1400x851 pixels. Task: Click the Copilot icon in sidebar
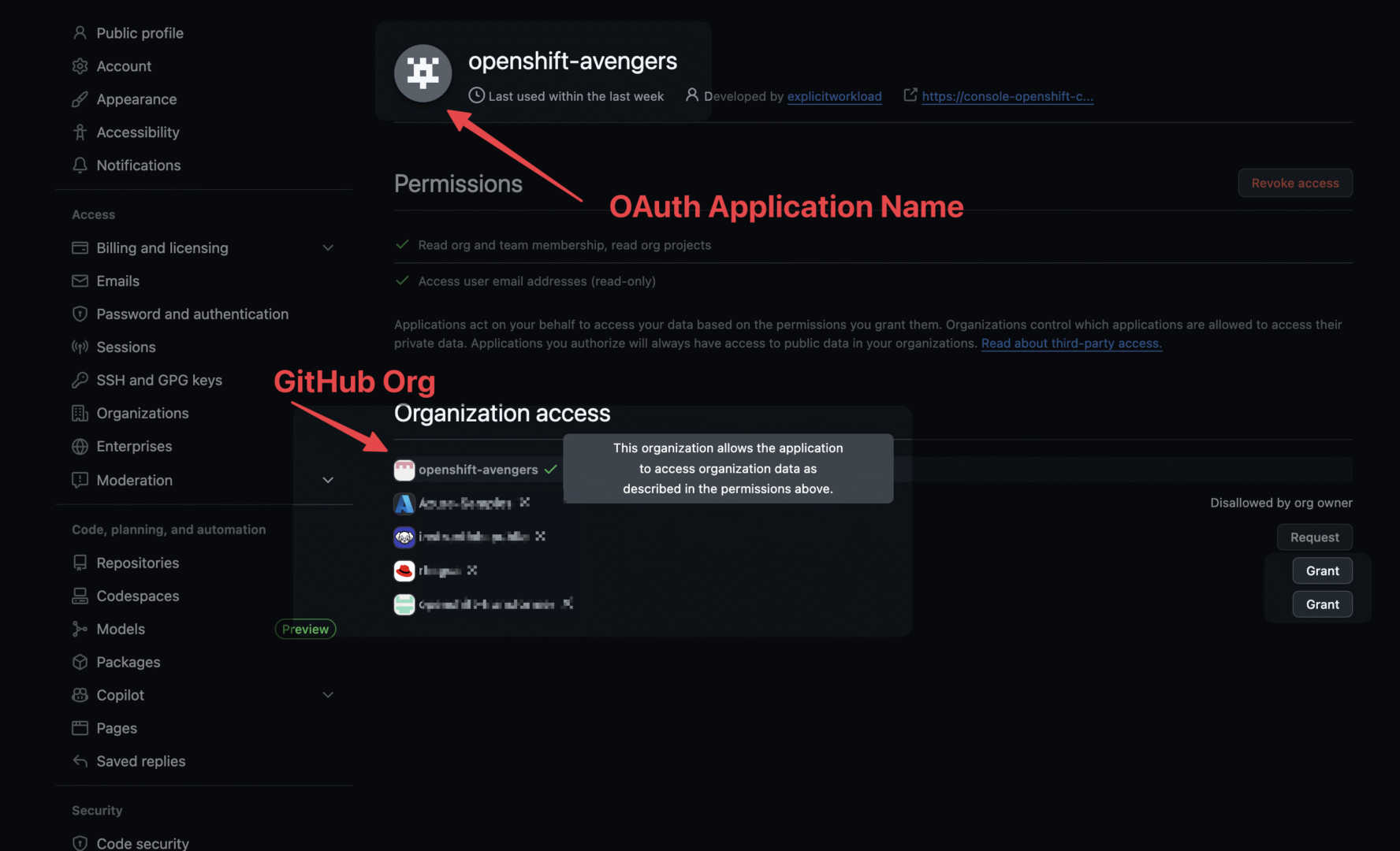point(80,695)
